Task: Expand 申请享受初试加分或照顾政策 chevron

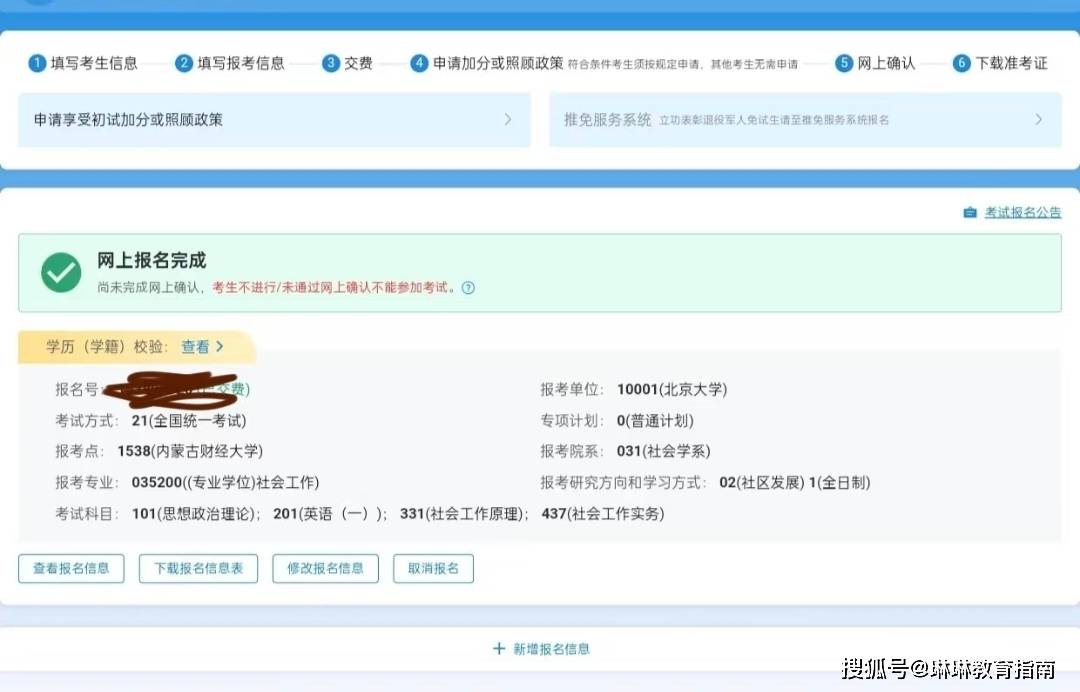Action: point(508,120)
